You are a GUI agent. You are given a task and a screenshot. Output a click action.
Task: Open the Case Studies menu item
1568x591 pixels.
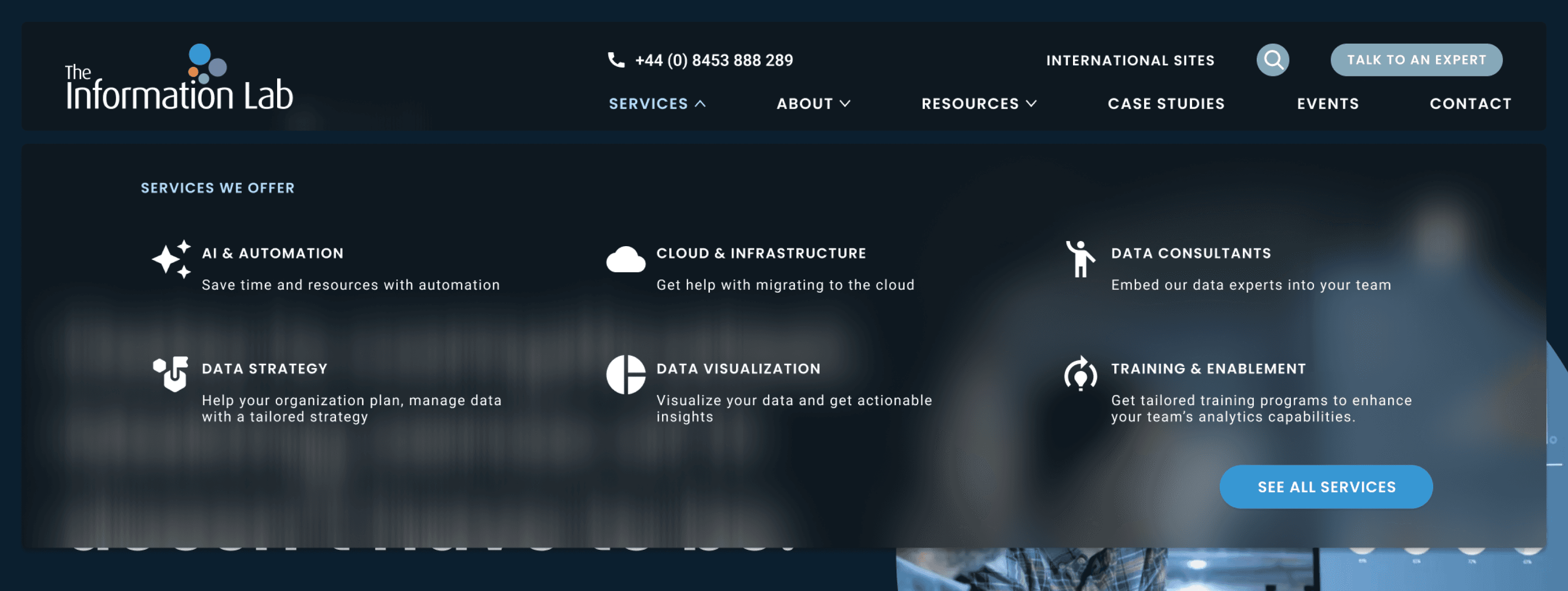(x=1166, y=103)
